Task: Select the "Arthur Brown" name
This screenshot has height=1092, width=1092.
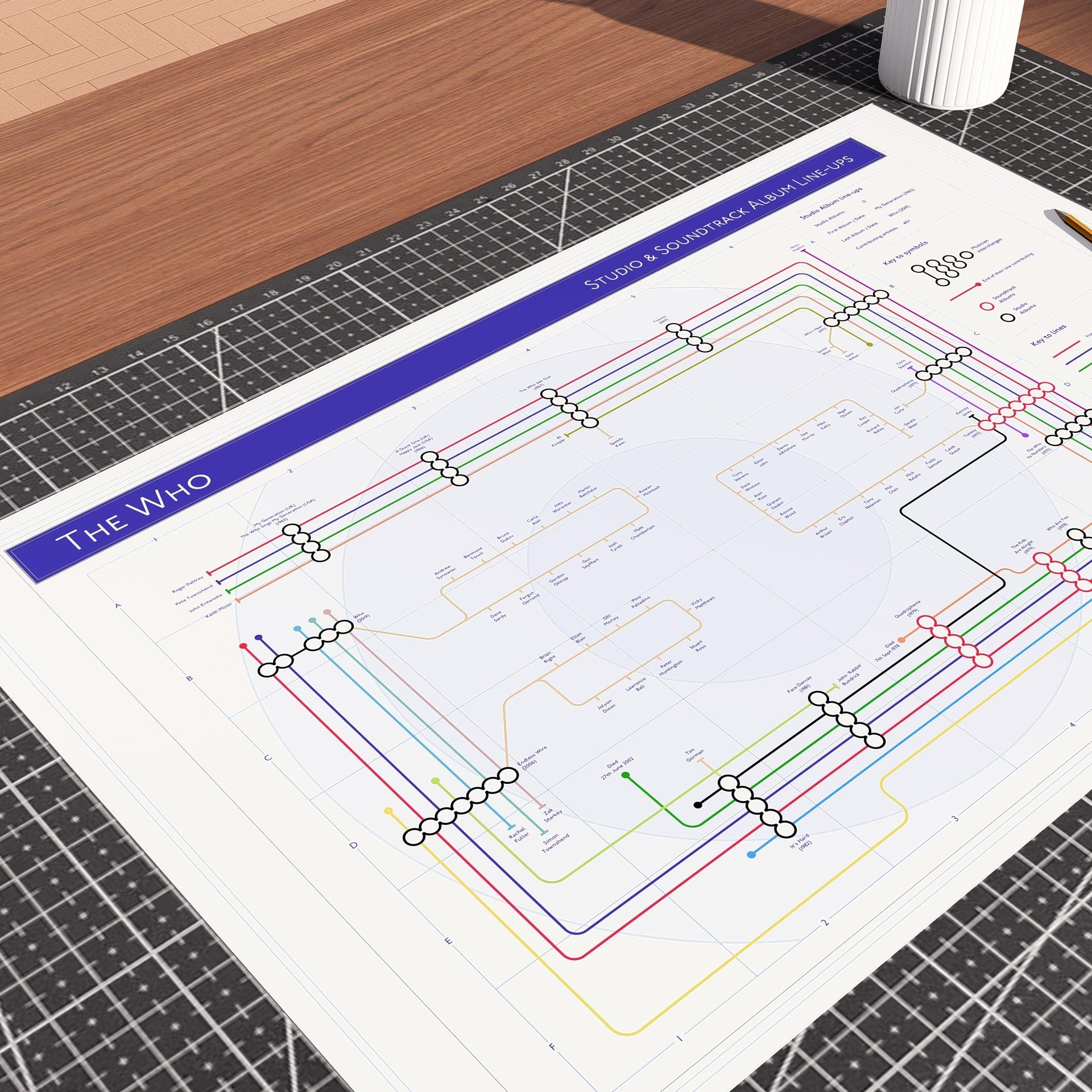Action: pyautogui.click(x=823, y=533)
